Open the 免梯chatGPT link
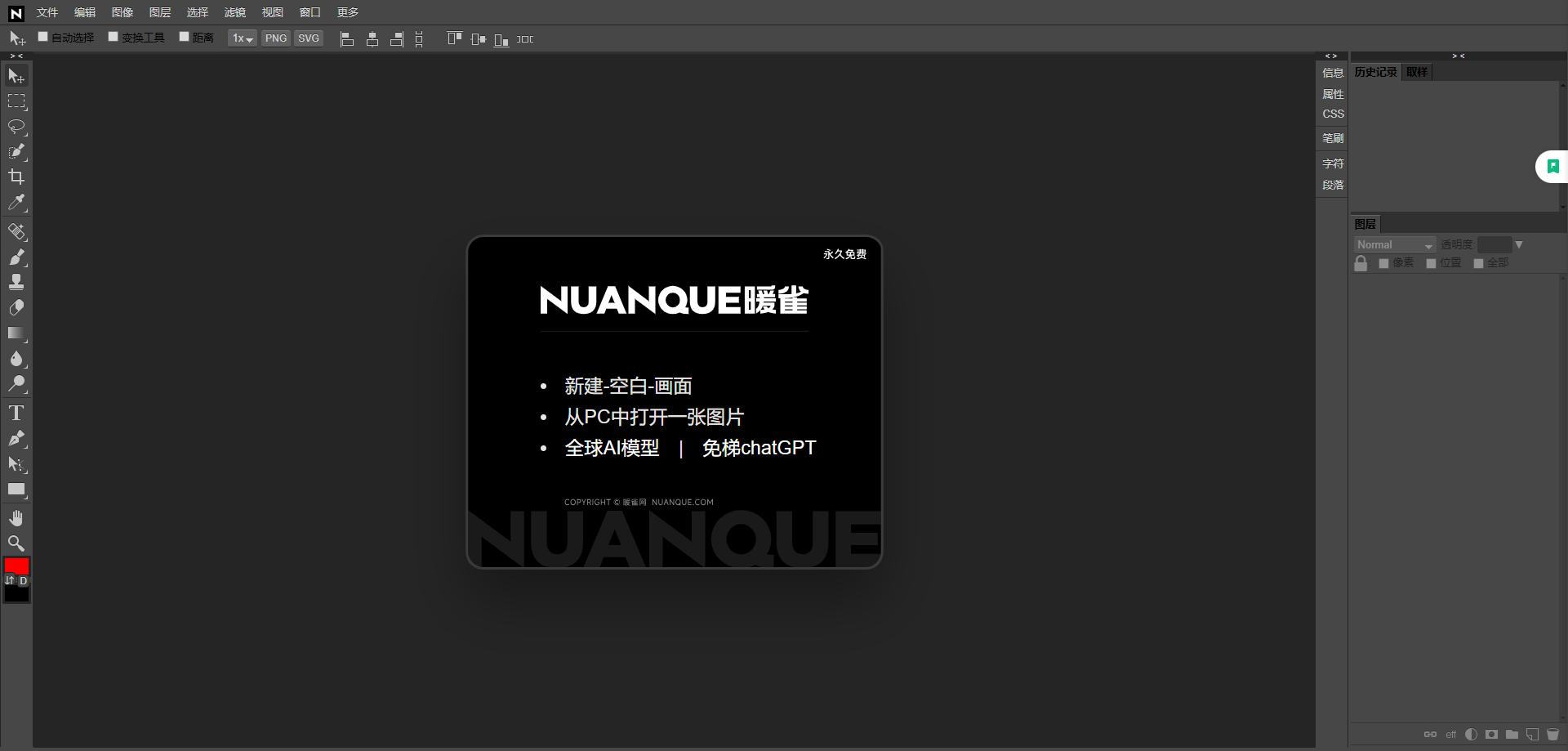The image size is (1568, 751). click(759, 448)
